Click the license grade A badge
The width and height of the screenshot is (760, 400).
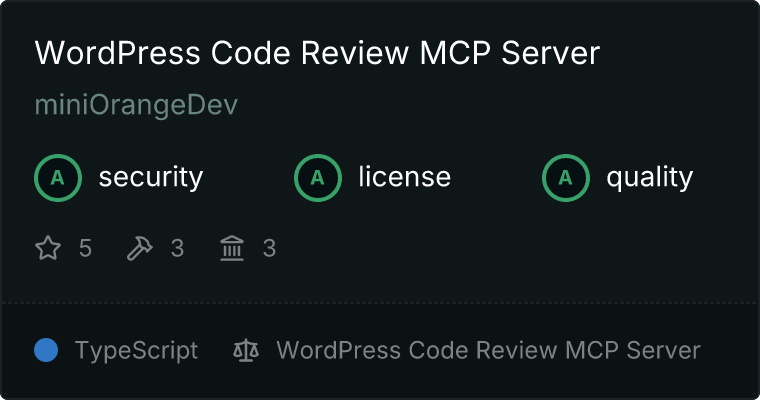[318, 178]
